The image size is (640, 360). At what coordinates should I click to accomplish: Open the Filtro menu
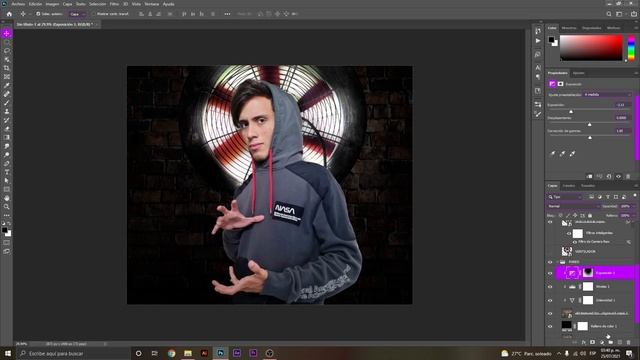click(x=114, y=4)
